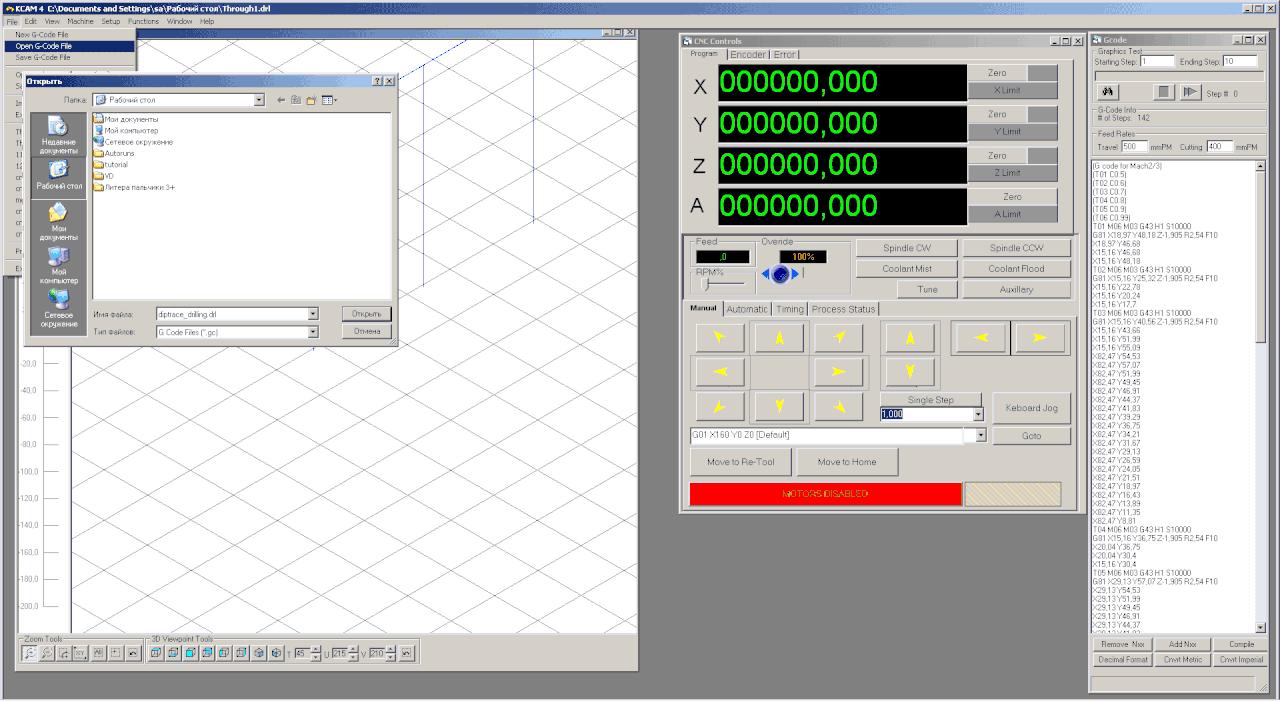The height and width of the screenshot is (701, 1280).
Task: Expand the Имя файла dropdown arrow
Action: [313, 314]
